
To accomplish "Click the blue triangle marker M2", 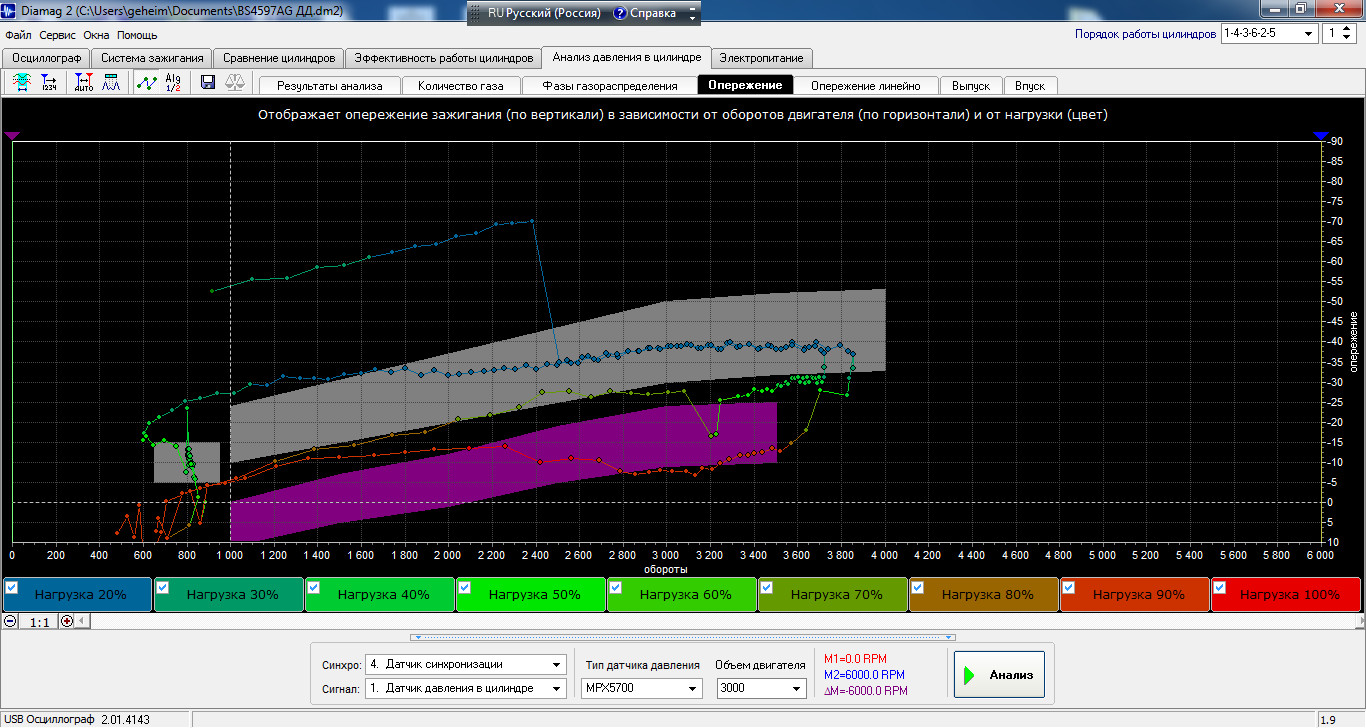I will (1321, 135).
